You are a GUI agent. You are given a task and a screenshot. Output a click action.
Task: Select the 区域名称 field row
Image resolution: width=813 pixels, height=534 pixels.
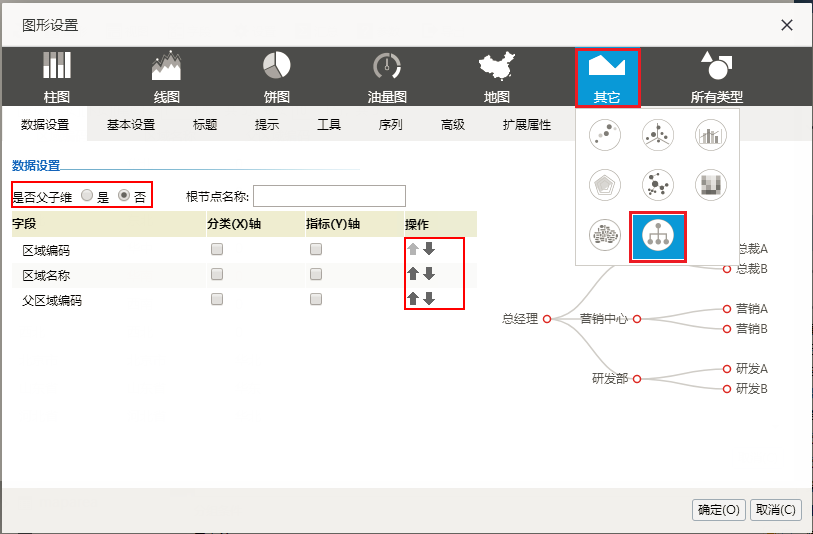244,275
